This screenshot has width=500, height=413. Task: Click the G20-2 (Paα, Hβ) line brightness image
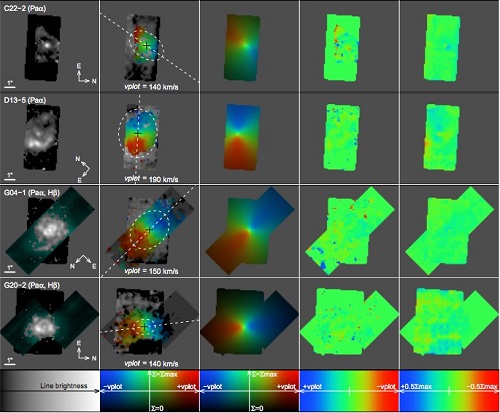pyautogui.click(x=49, y=321)
